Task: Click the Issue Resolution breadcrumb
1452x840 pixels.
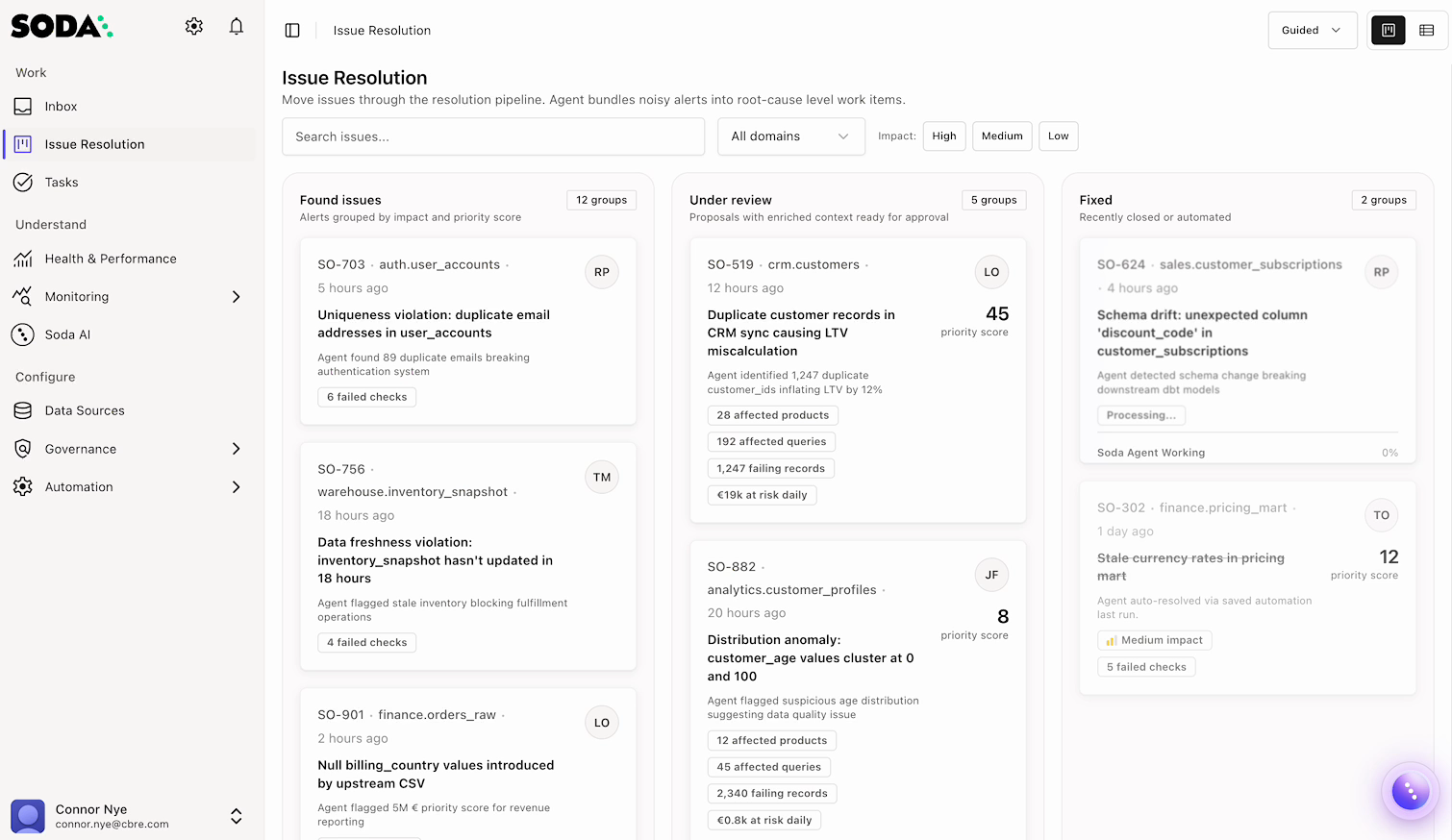Action: pos(382,31)
